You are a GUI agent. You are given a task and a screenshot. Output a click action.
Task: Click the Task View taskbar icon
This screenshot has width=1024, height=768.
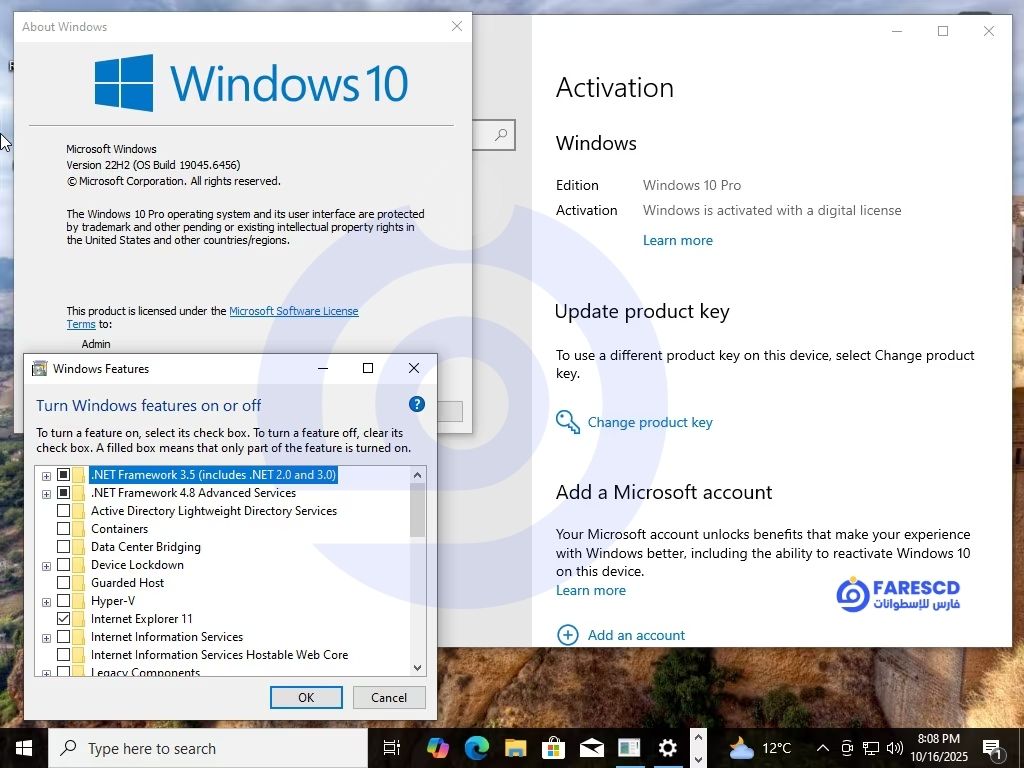[x=392, y=748]
